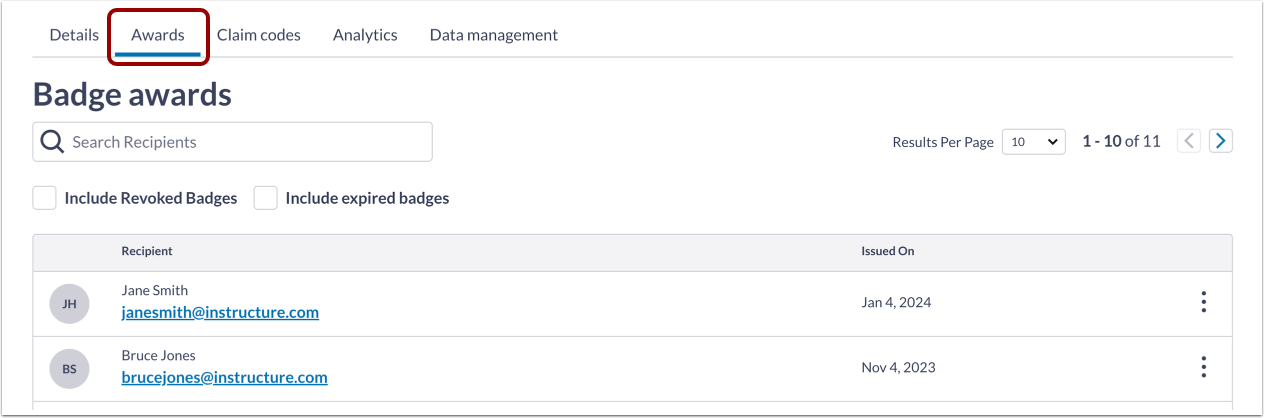Click the search magnifier icon

pos(52,142)
